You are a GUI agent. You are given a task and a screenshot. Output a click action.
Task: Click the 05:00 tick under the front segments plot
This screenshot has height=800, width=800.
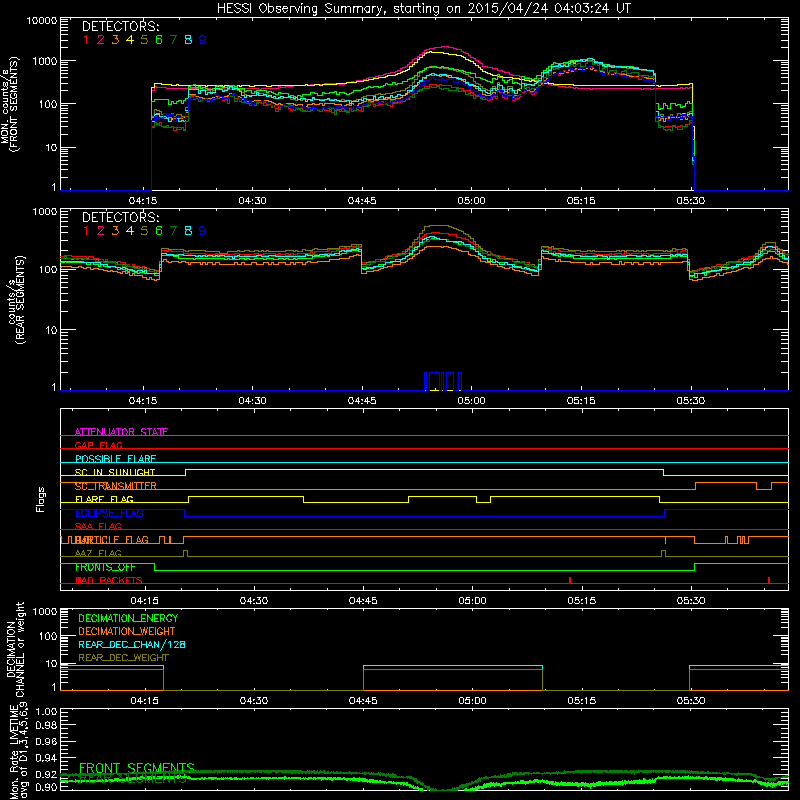click(x=471, y=201)
